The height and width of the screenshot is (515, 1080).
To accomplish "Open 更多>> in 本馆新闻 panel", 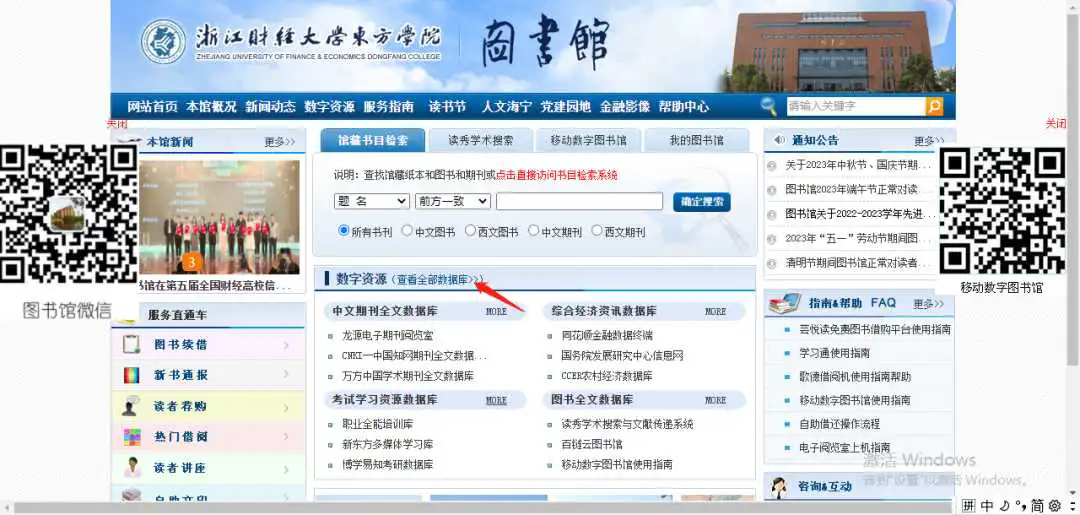I will tap(280, 142).
